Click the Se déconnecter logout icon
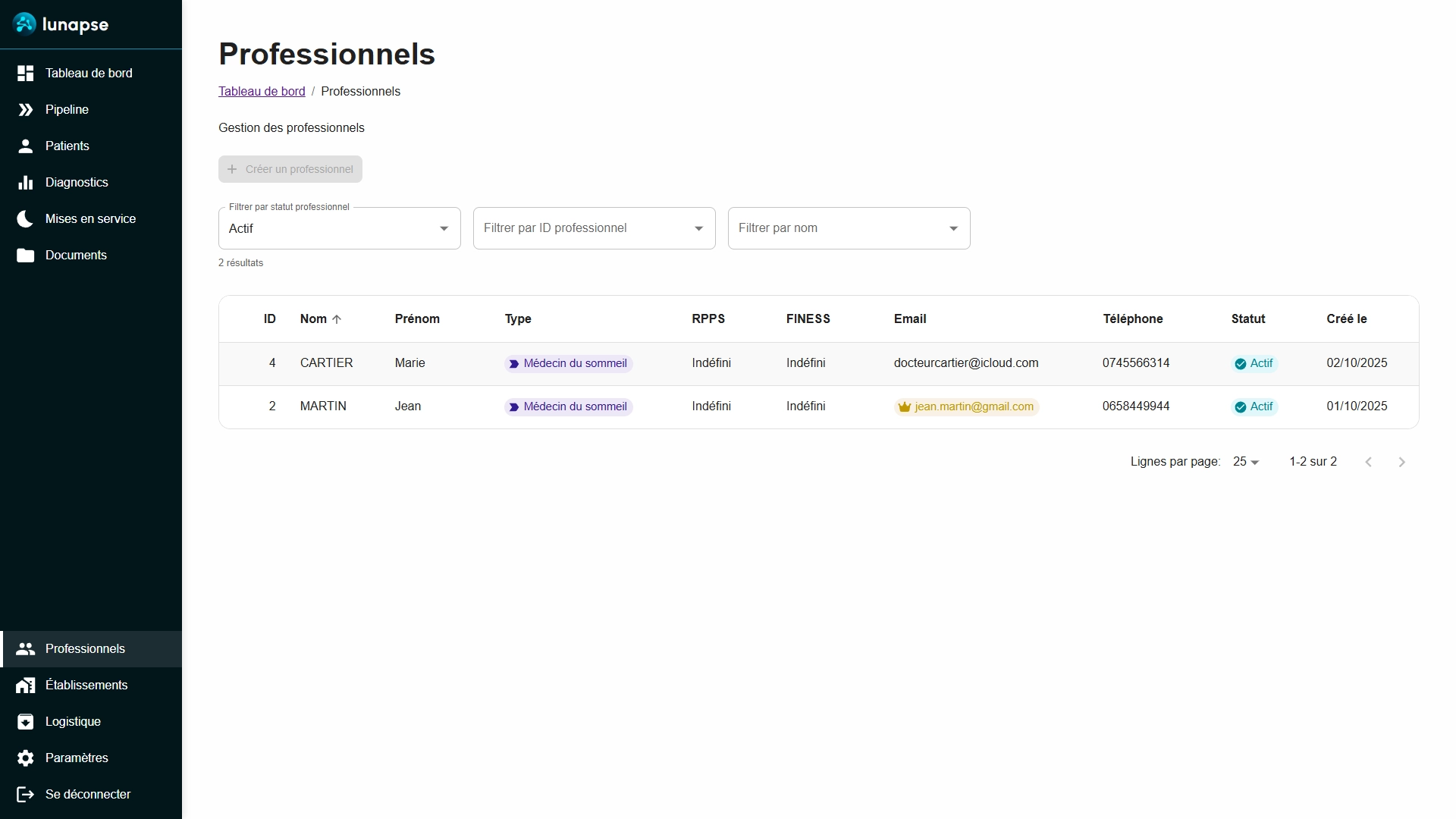 coord(25,794)
